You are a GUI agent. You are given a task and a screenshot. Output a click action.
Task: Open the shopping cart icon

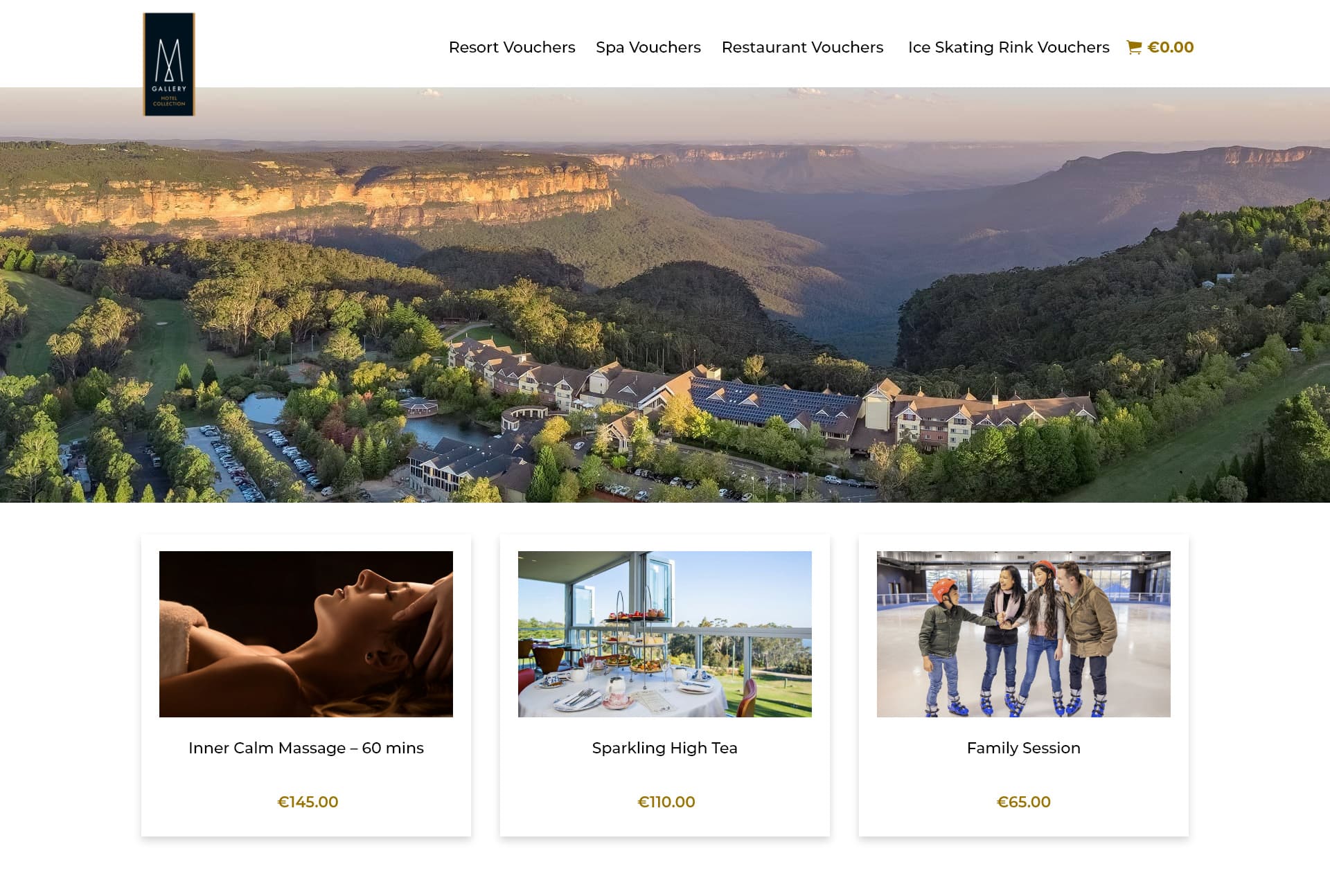pyautogui.click(x=1134, y=47)
